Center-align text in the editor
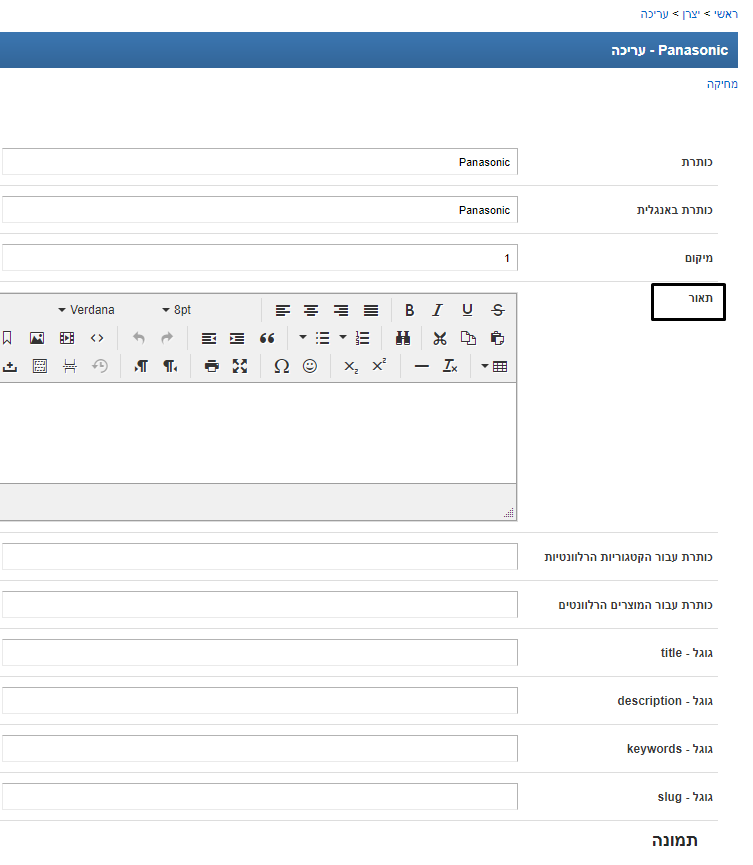Image resolution: width=753 pixels, height=865 pixels. pos(311,310)
